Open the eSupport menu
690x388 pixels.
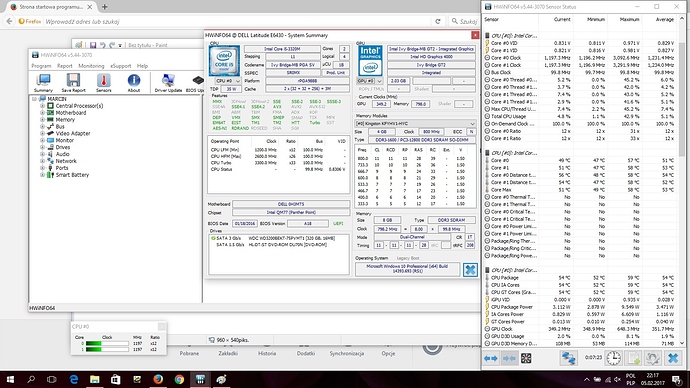pyautogui.click(x=121, y=66)
